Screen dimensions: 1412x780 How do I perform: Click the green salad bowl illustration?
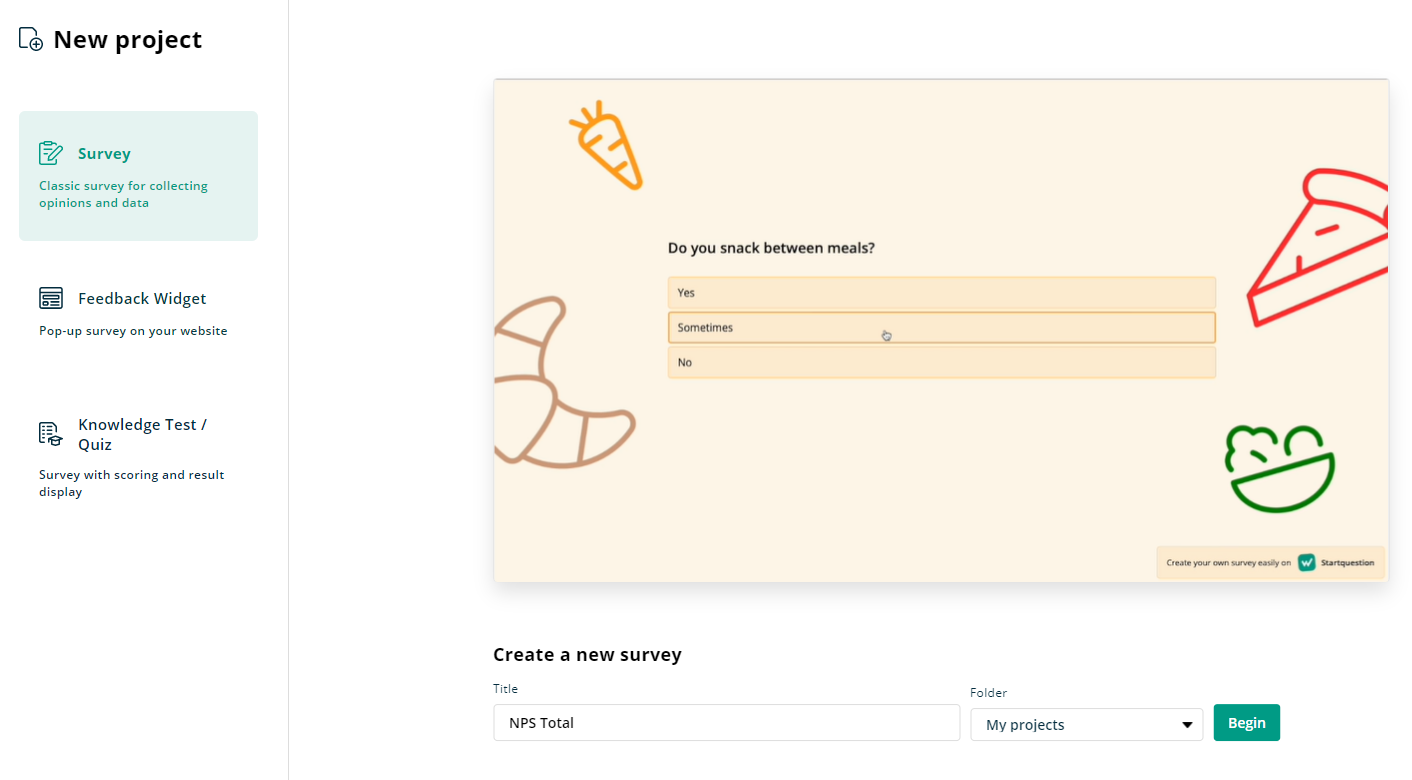[x=1278, y=470]
